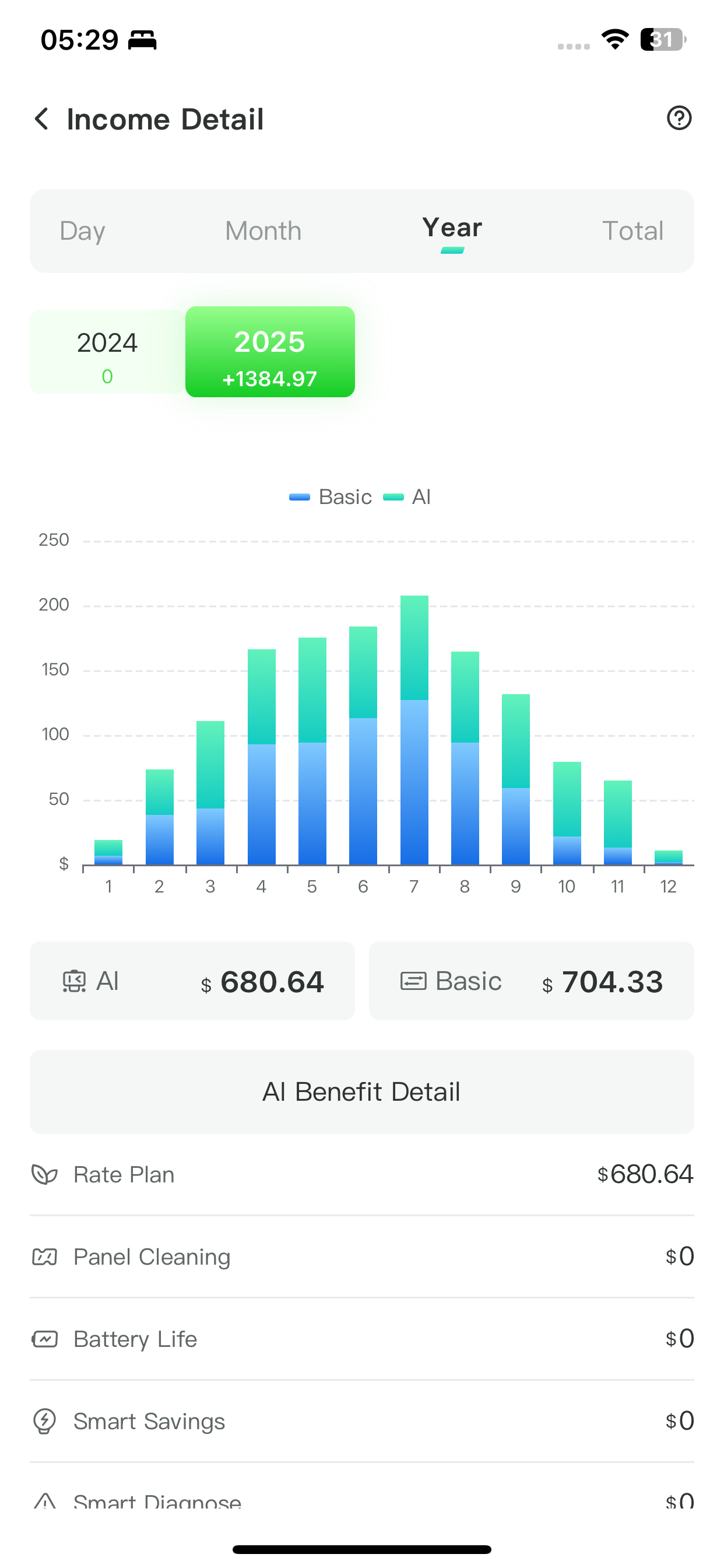This screenshot has width=724, height=1568.
Task: Tap the Panel Cleaning icon
Action: [x=44, y=1257]
